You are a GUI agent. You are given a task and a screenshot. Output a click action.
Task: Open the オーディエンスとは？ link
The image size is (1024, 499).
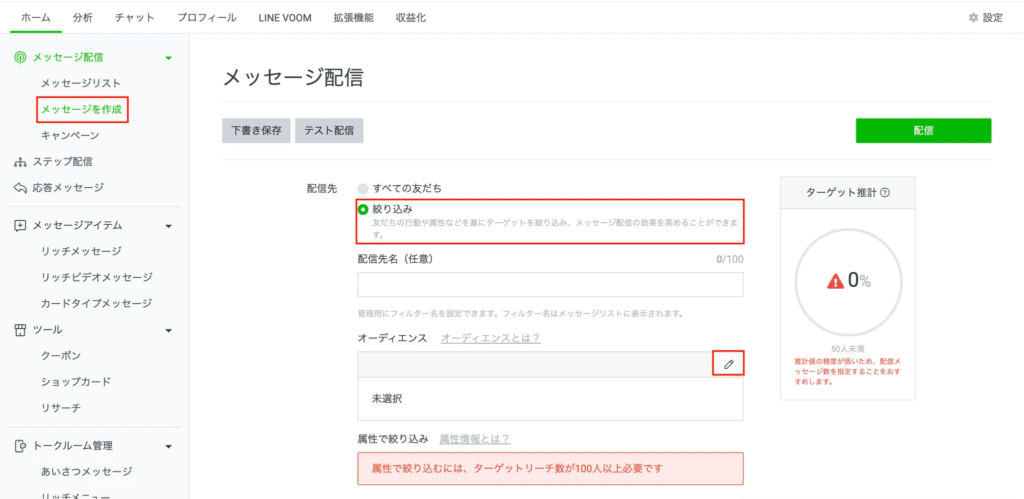click(490, 338)
